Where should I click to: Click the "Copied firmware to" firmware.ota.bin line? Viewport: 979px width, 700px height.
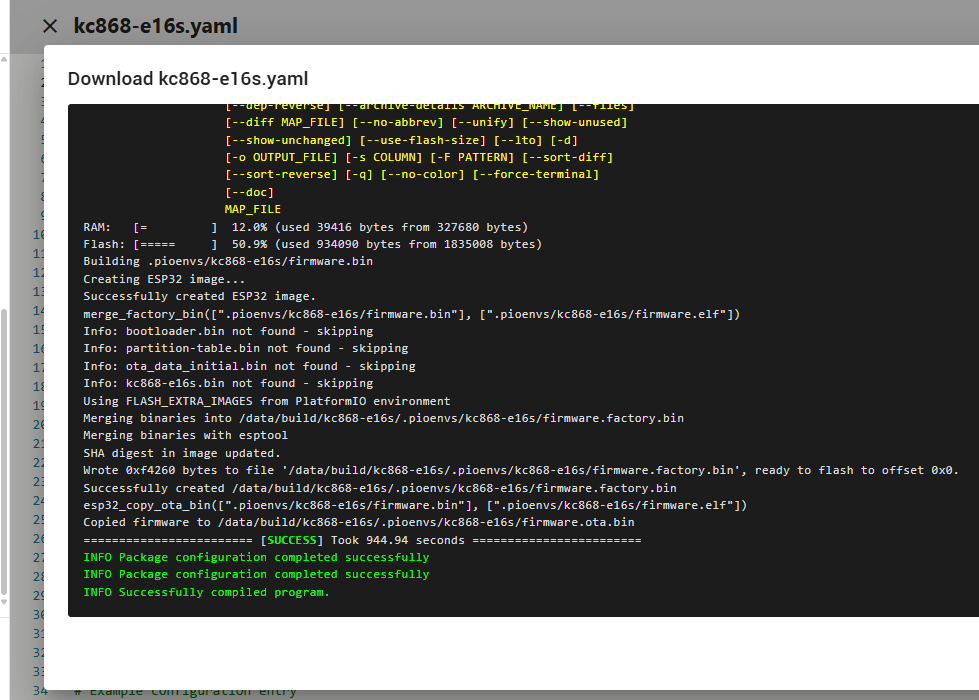click(358, 522)
